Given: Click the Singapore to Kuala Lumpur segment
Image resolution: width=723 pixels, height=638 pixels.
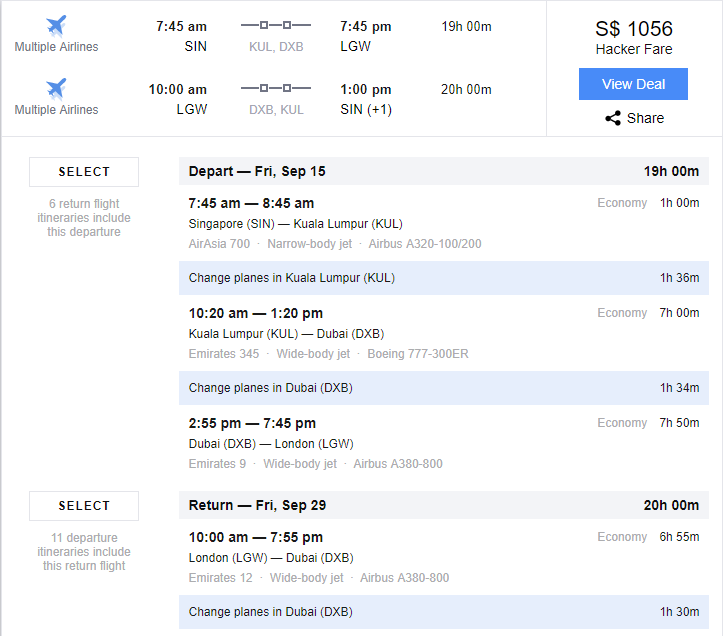Looking at the screenshot, I should coord(444,223).
